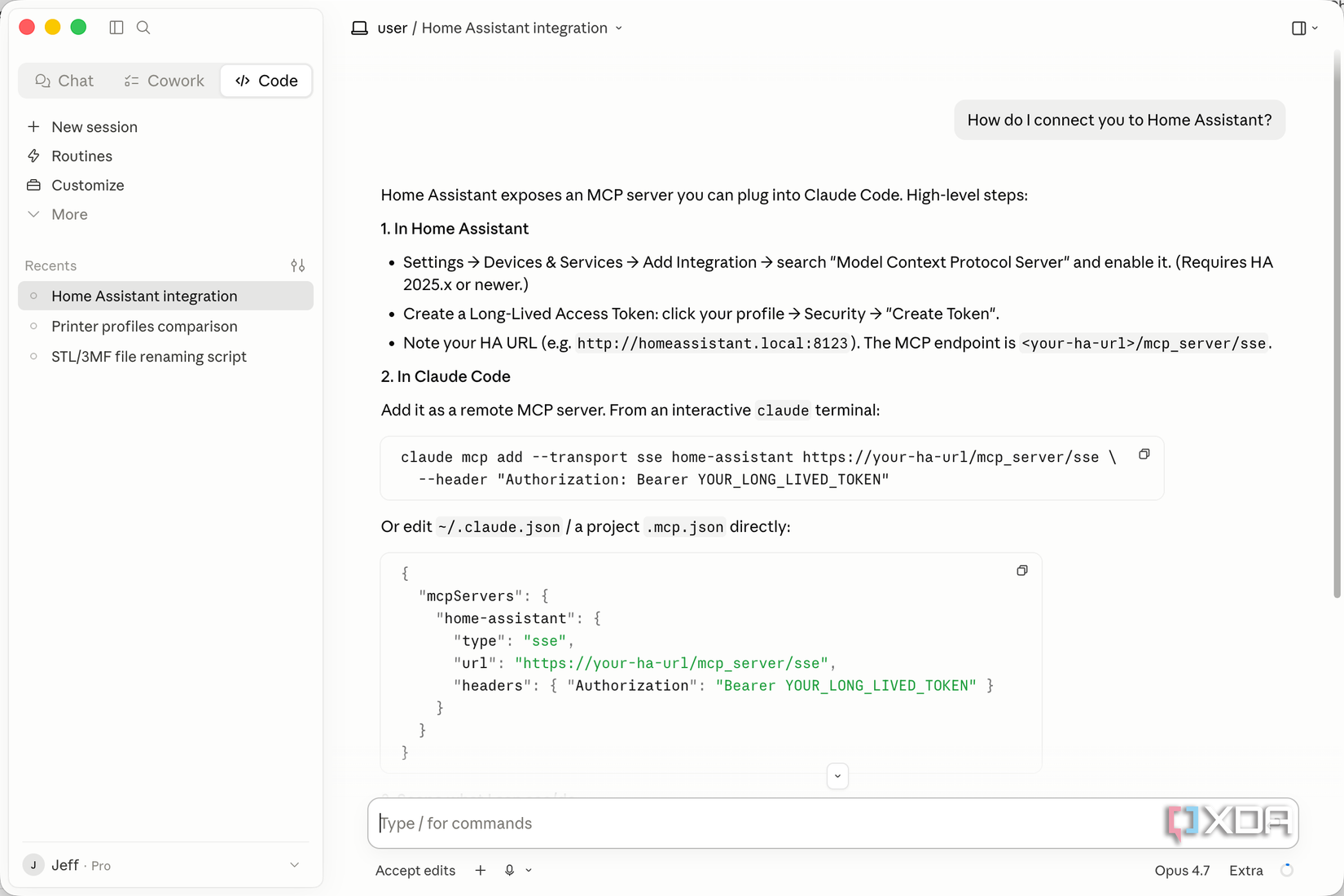Viewport: 1344px width, 896px height.
Task: Open Home Assistant integration session
Action: click(x=166, y=296)
